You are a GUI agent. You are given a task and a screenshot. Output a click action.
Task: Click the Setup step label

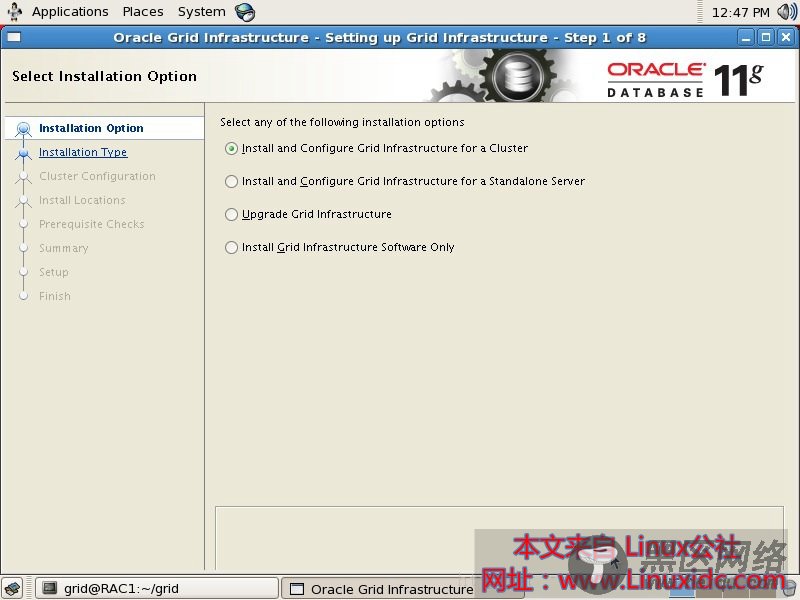click(x=54, y=272)
